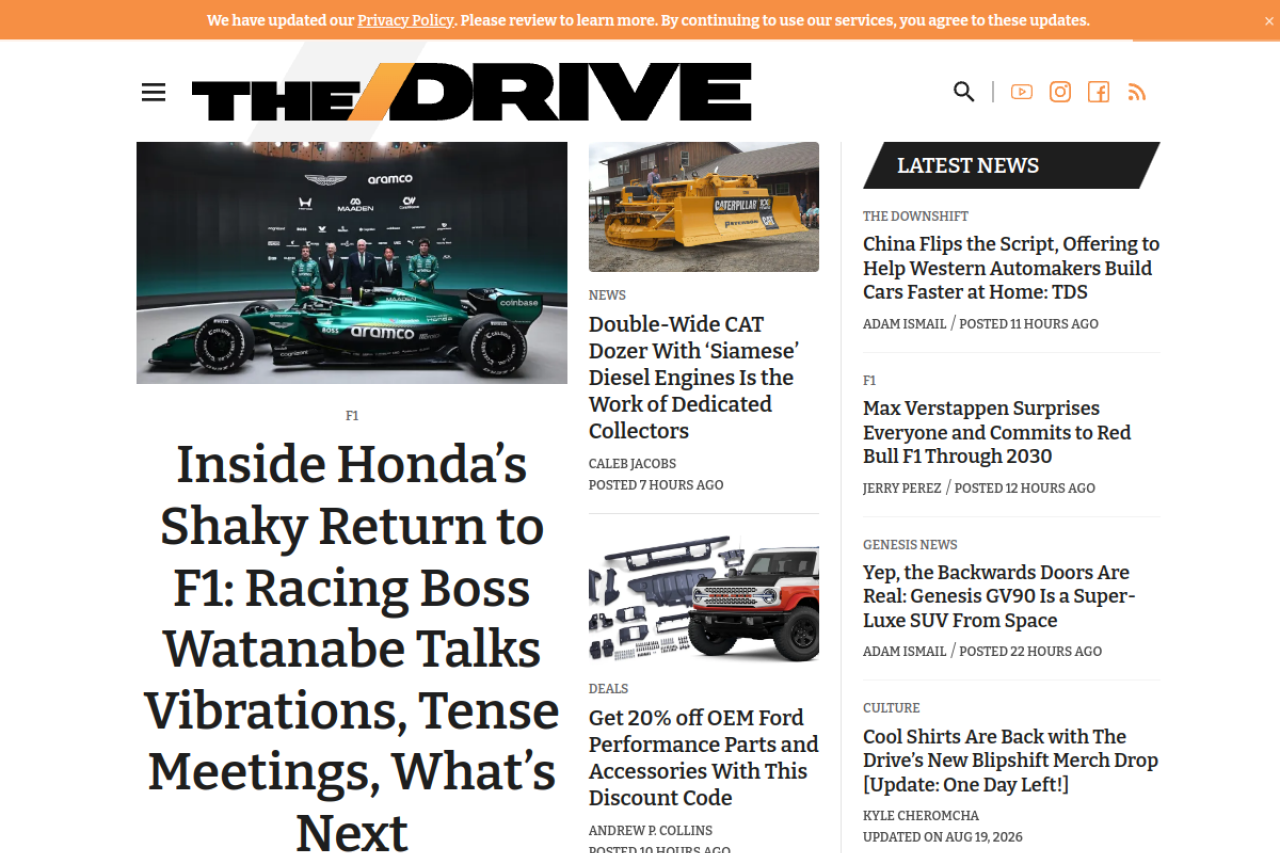Open the Genesis GV90 Backwards Doors article
1280x853 pixels.
click(999, 596)
